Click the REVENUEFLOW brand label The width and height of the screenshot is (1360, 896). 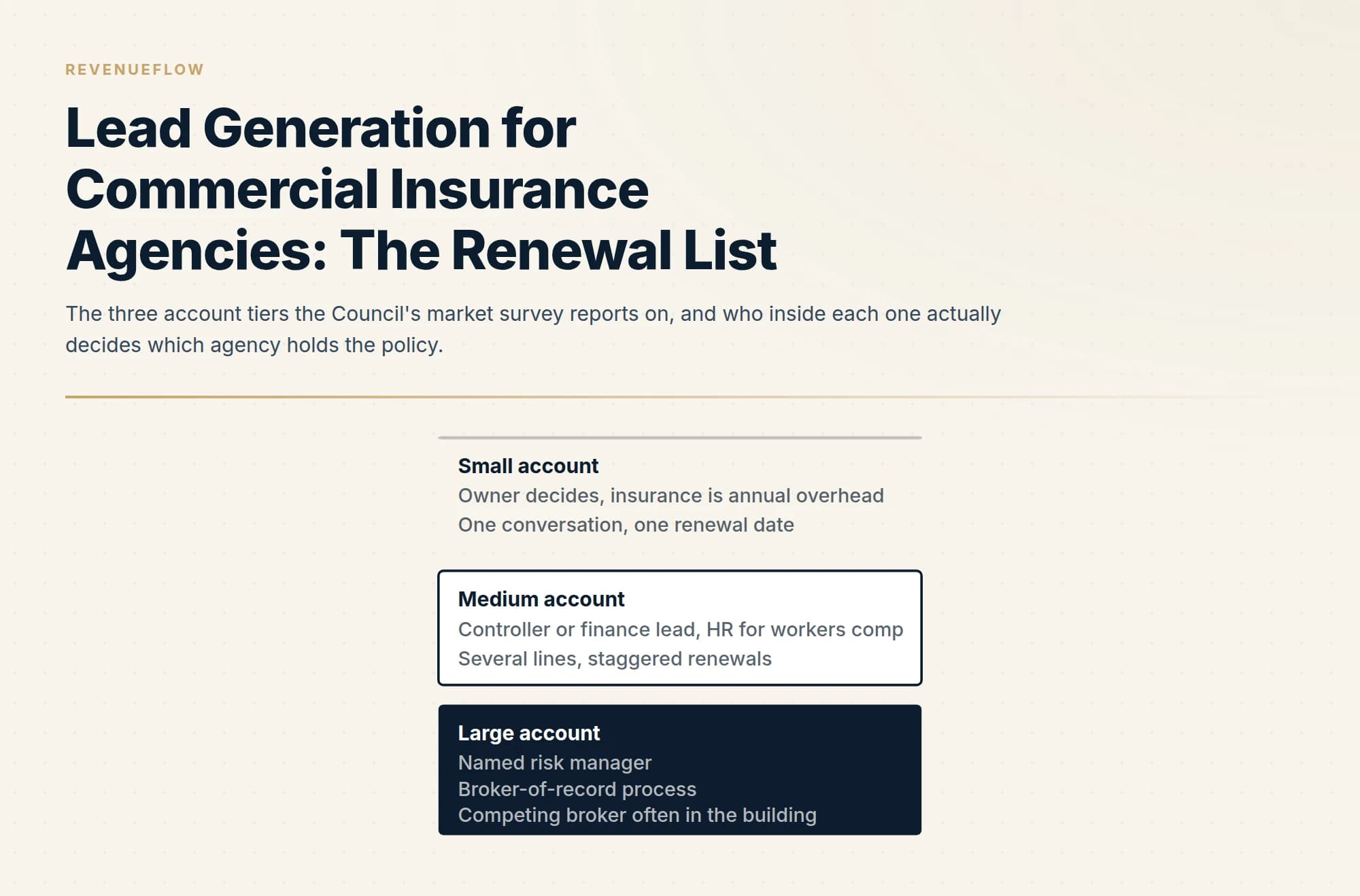coord(135,69)
